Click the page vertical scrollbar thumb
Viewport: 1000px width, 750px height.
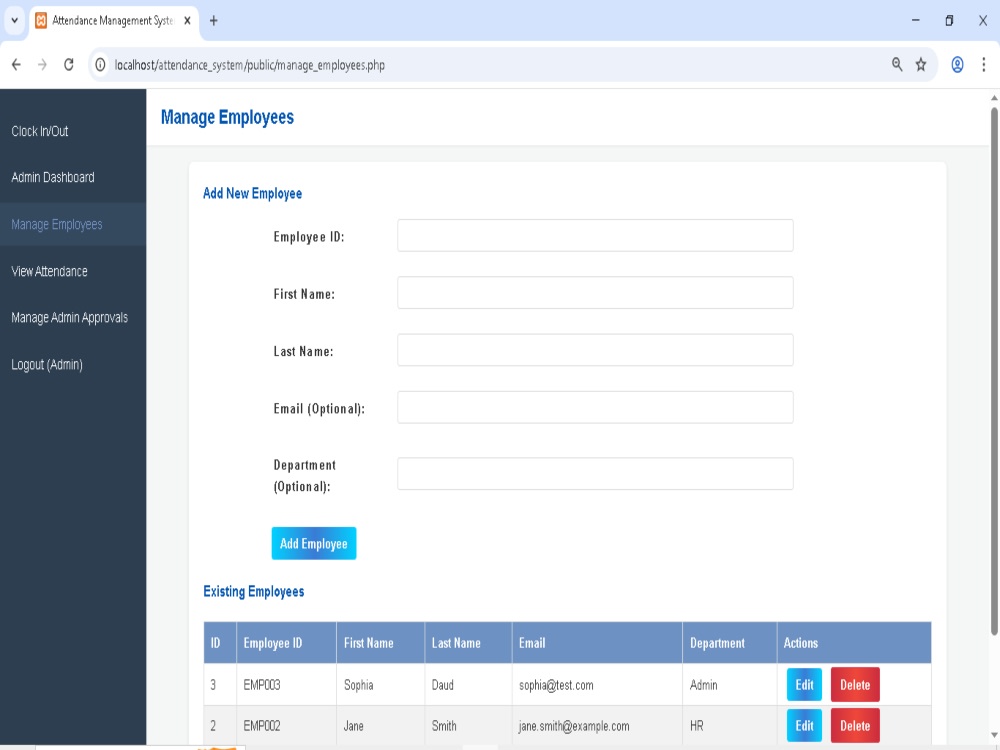994,371
